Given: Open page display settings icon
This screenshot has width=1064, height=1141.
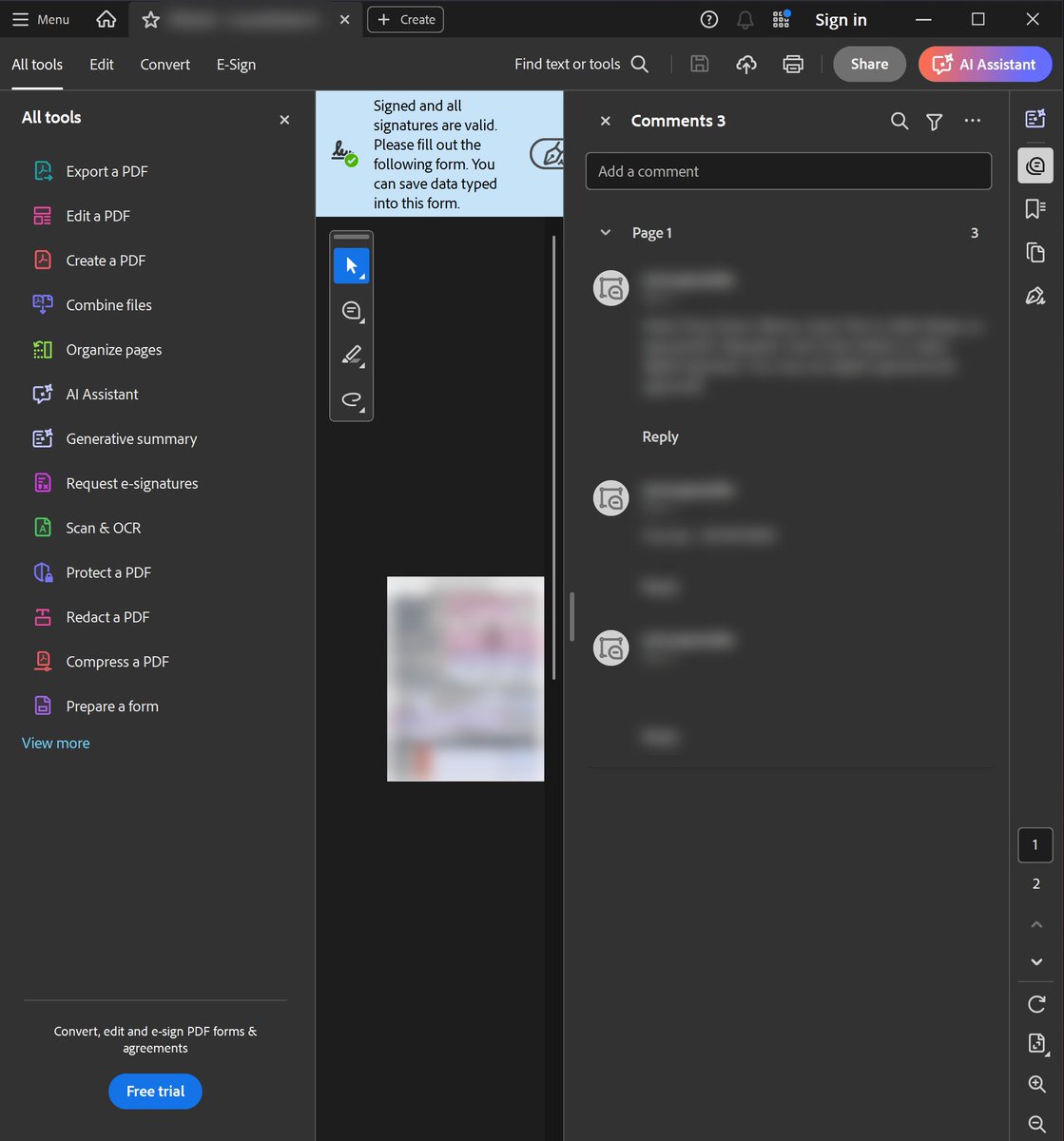Looking at the screenshot, I should [1036, 1044].
